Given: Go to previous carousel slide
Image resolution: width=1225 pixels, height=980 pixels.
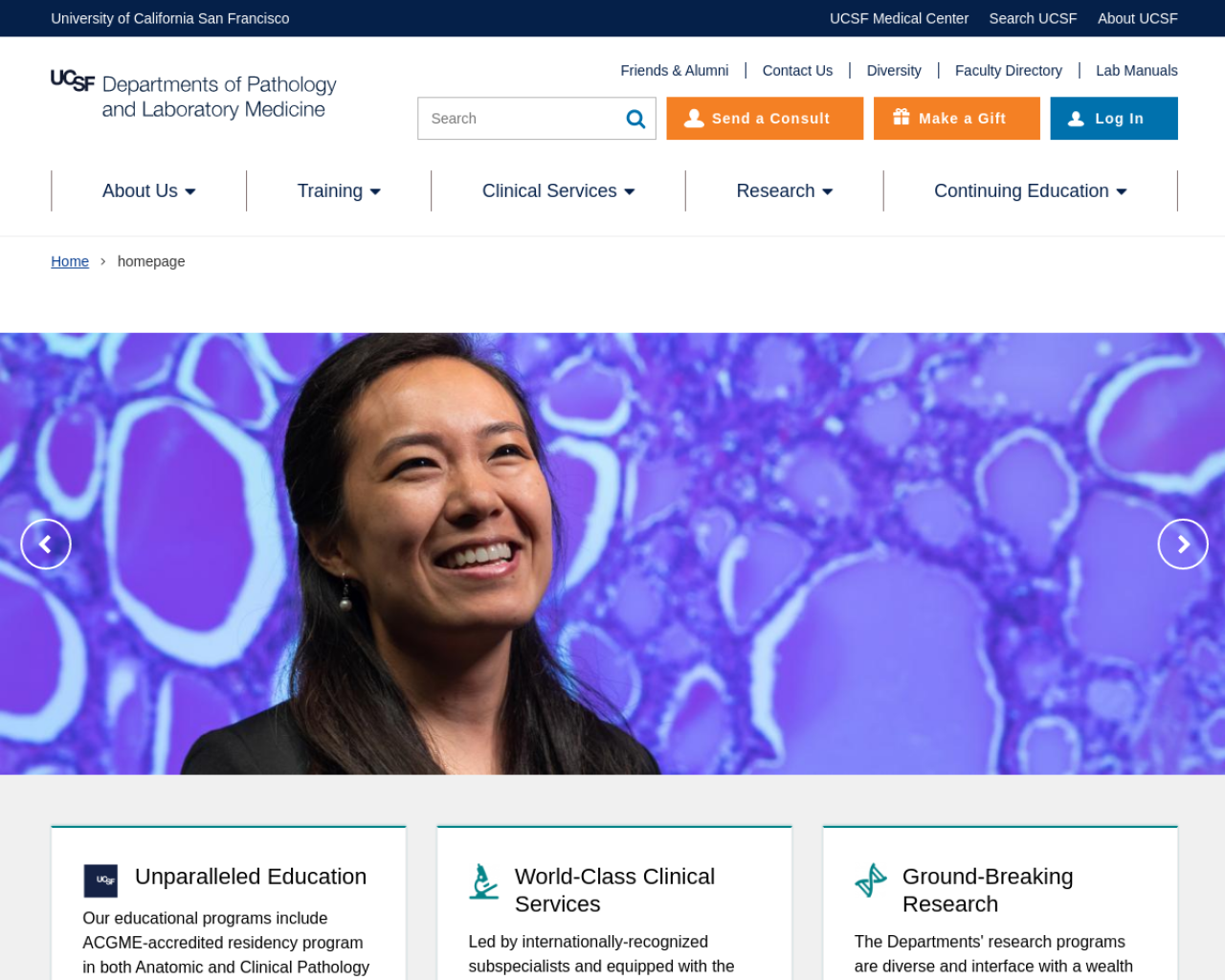Looking at the screenshot, I should (x=46, y=544).
